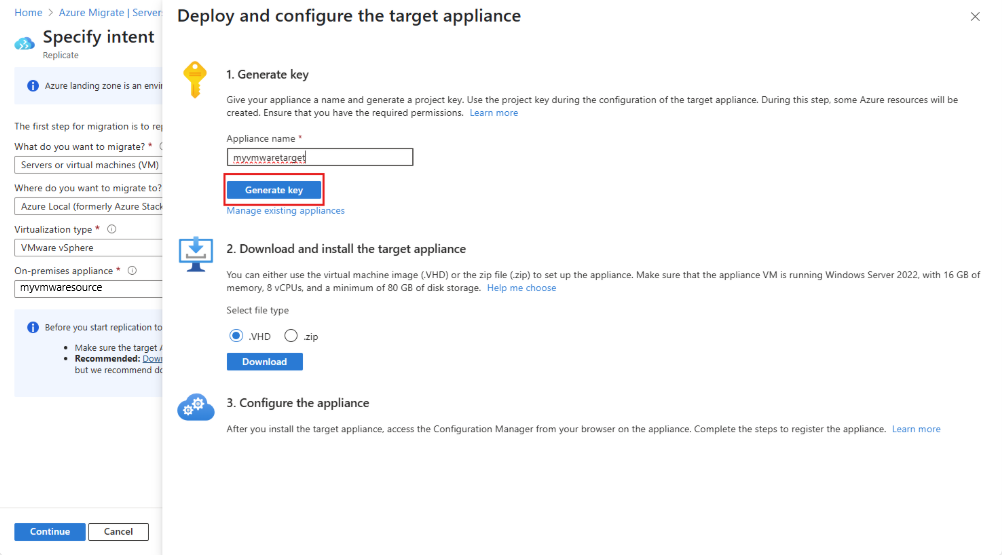Screen dimensions: 1002x555
Task: Select the .VHD file type
Action: click(x=236, y=335)
